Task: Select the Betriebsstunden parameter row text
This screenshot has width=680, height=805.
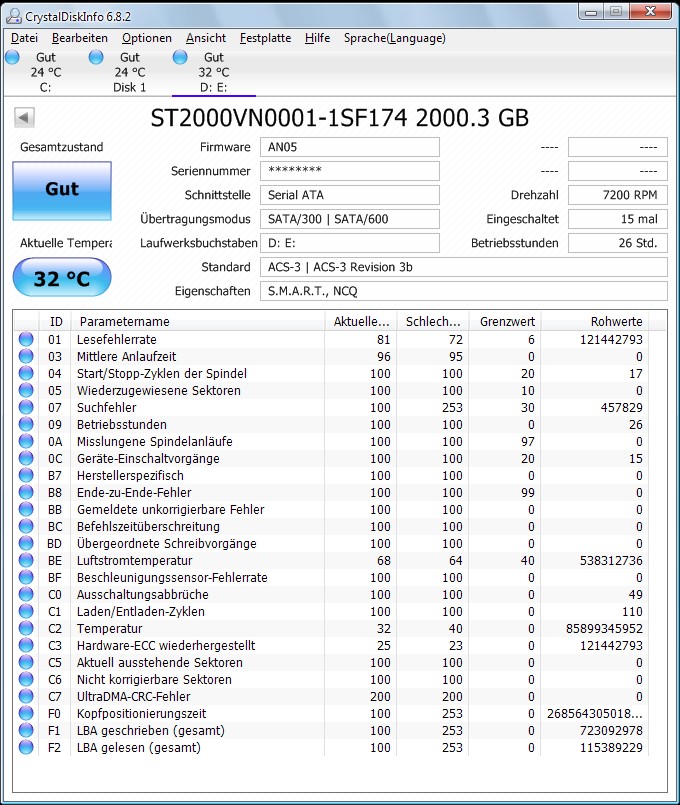Action: pos(122,425)
